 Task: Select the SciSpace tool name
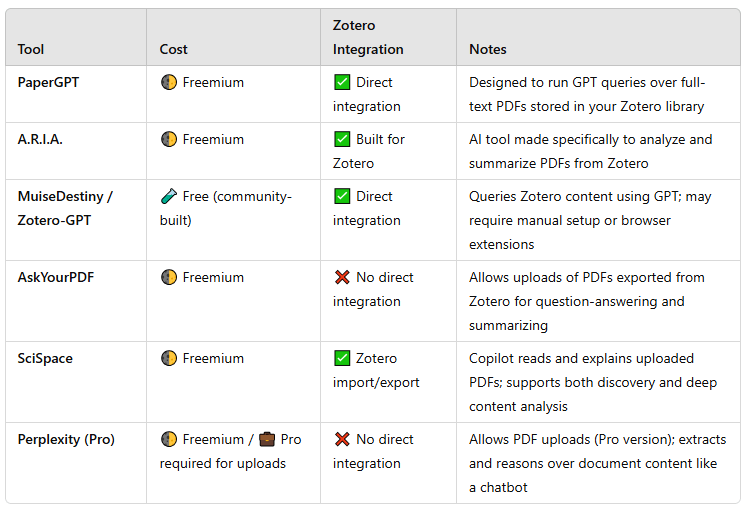coord(45,358)
